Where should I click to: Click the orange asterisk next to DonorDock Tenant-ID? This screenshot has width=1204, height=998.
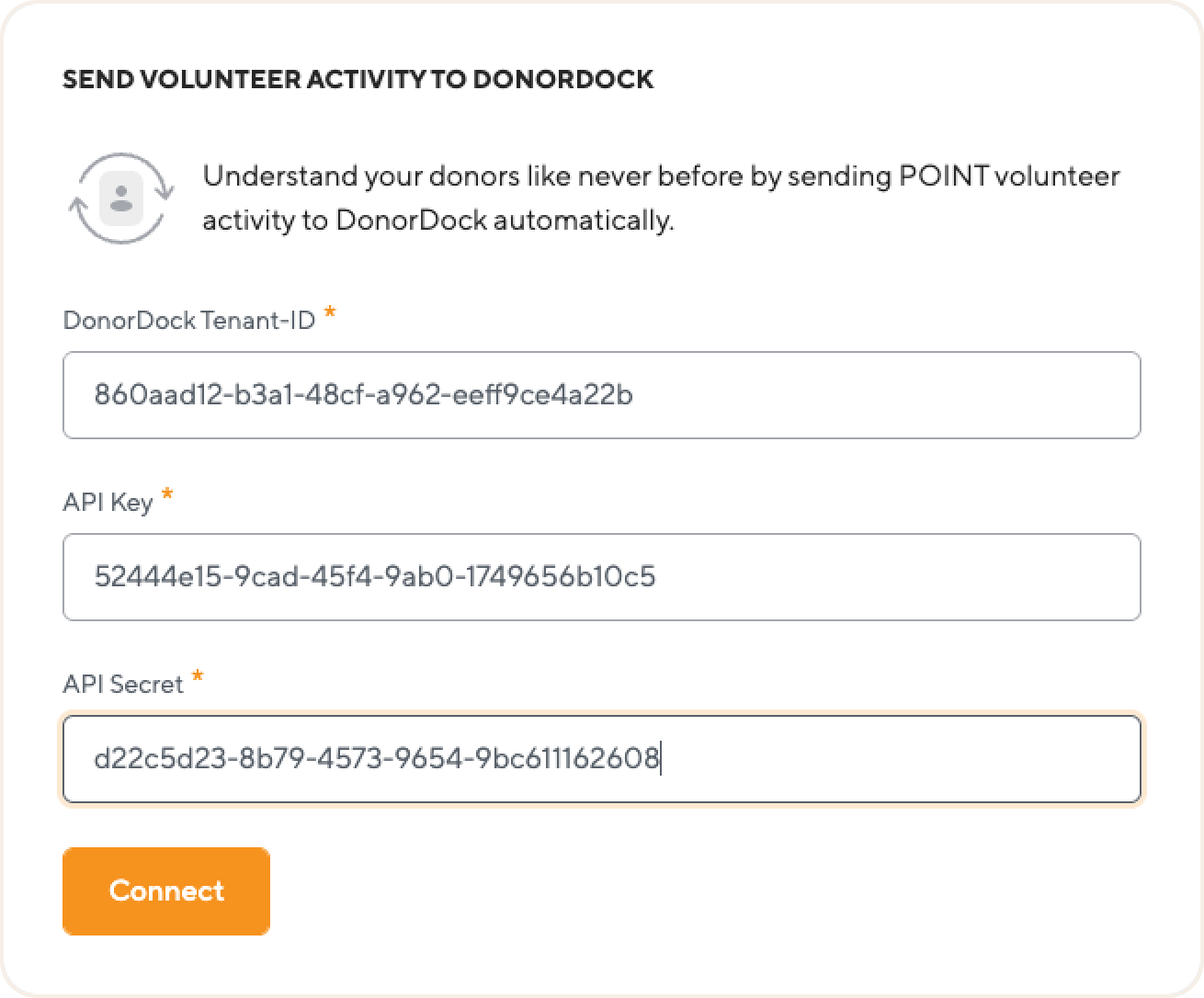pos(331,314)
